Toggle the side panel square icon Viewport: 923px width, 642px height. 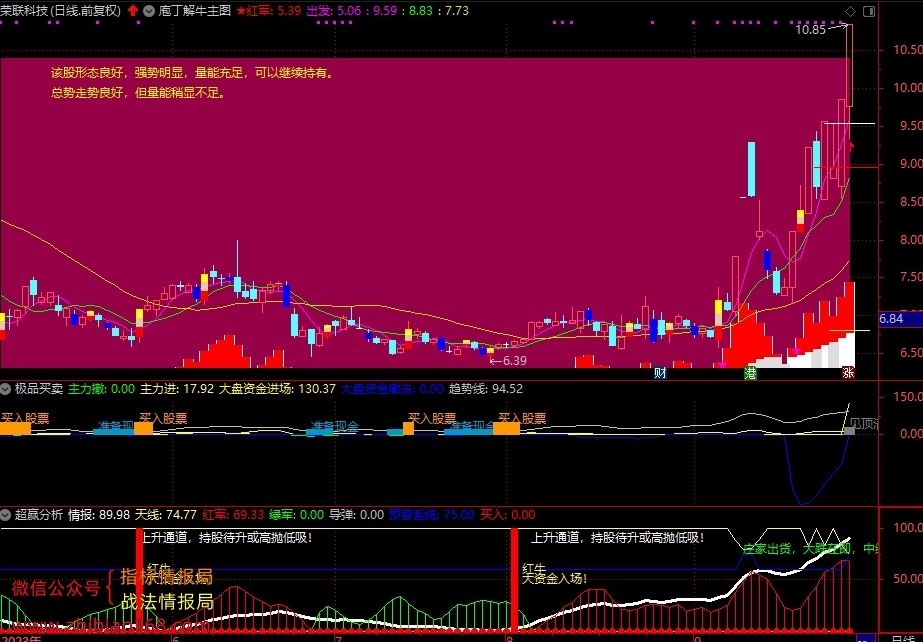coord(869,11)
